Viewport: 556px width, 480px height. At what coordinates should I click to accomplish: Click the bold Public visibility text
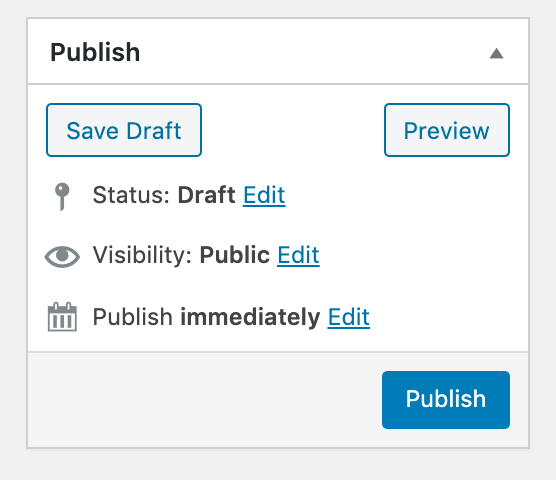234,255
